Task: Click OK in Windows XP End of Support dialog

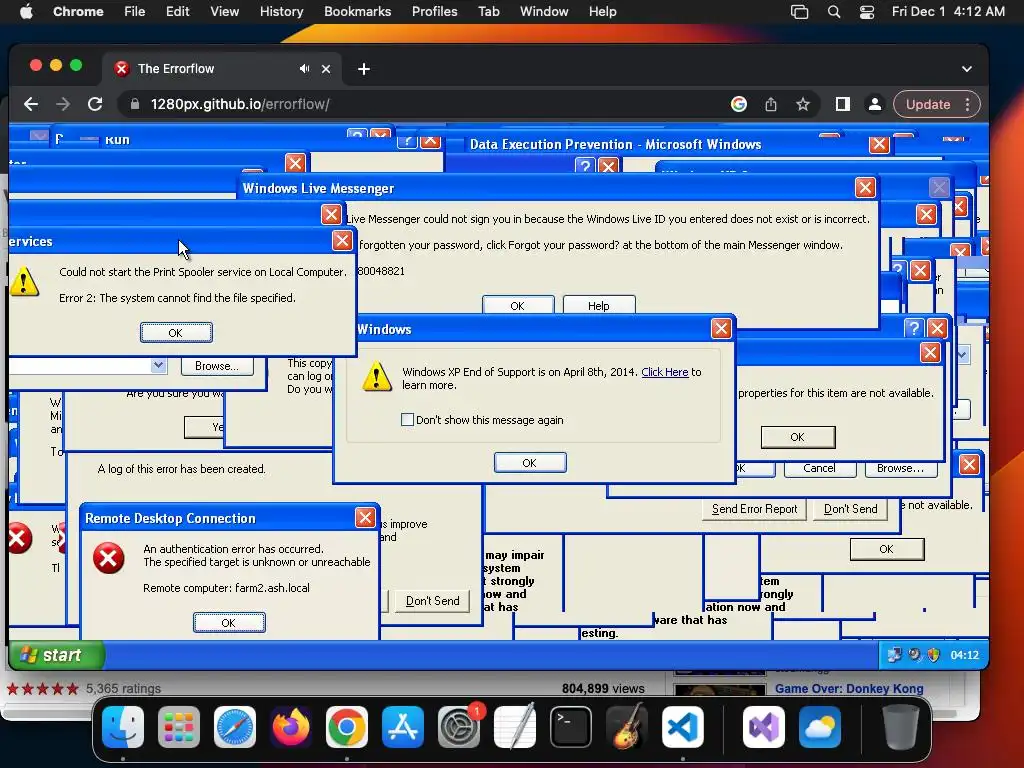Action: point(530,462)
